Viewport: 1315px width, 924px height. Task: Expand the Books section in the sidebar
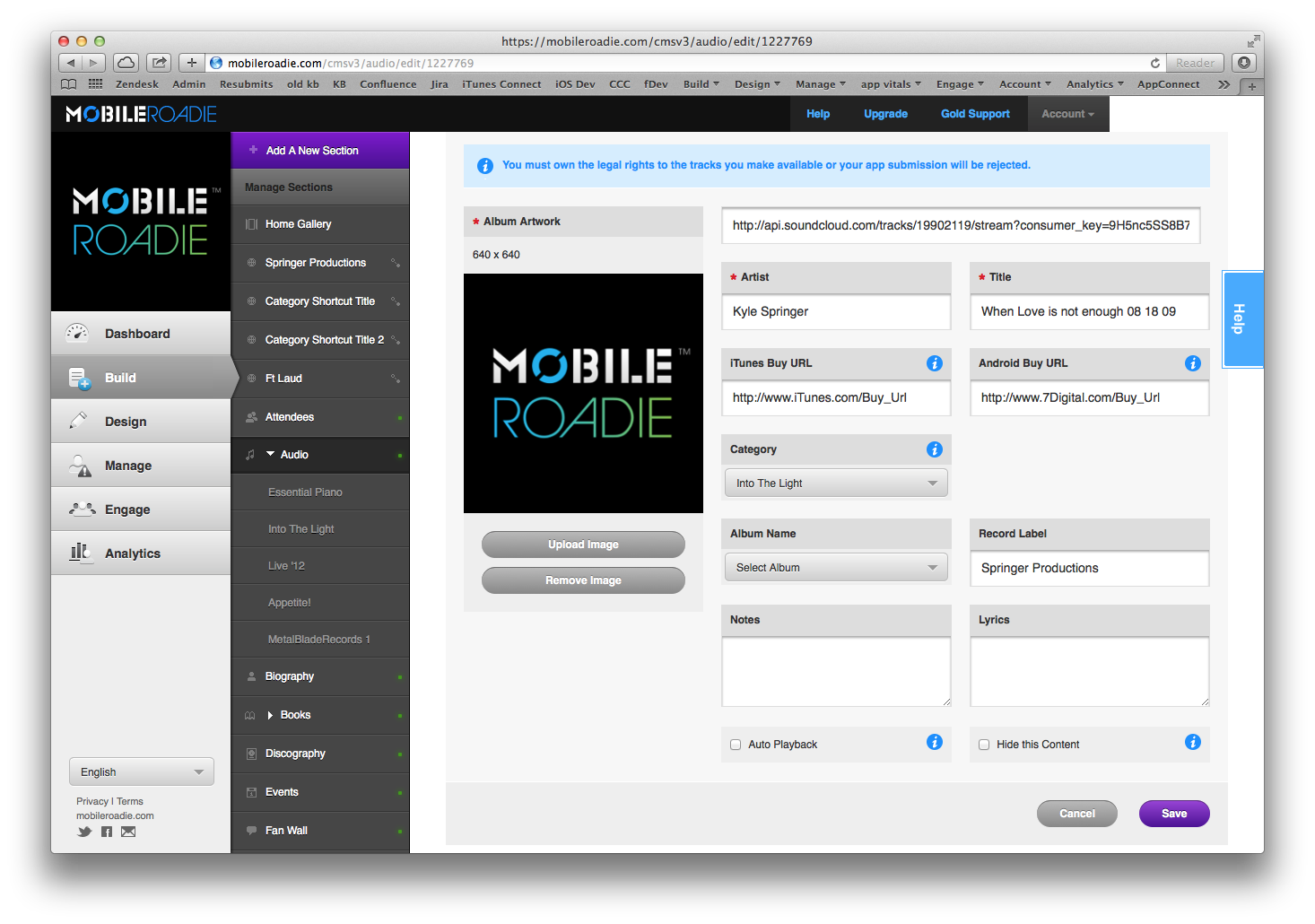tap(271, 715)
